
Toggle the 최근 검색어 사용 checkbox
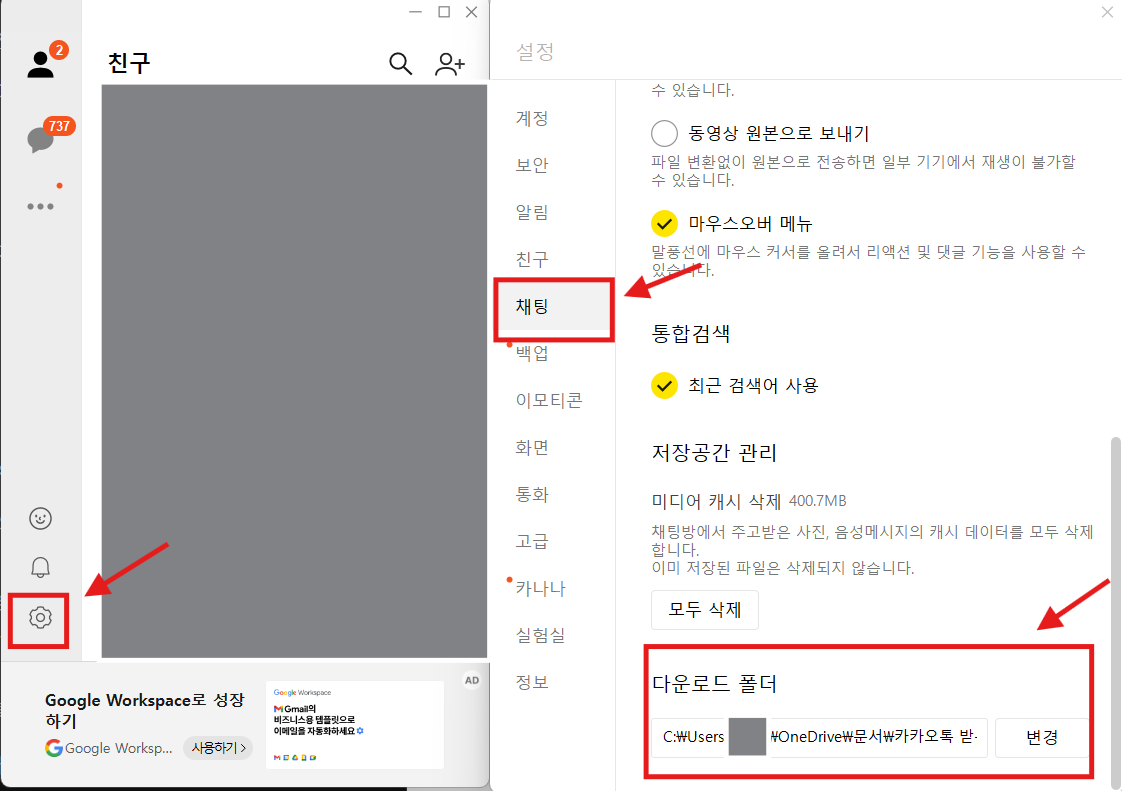[664, 386]
